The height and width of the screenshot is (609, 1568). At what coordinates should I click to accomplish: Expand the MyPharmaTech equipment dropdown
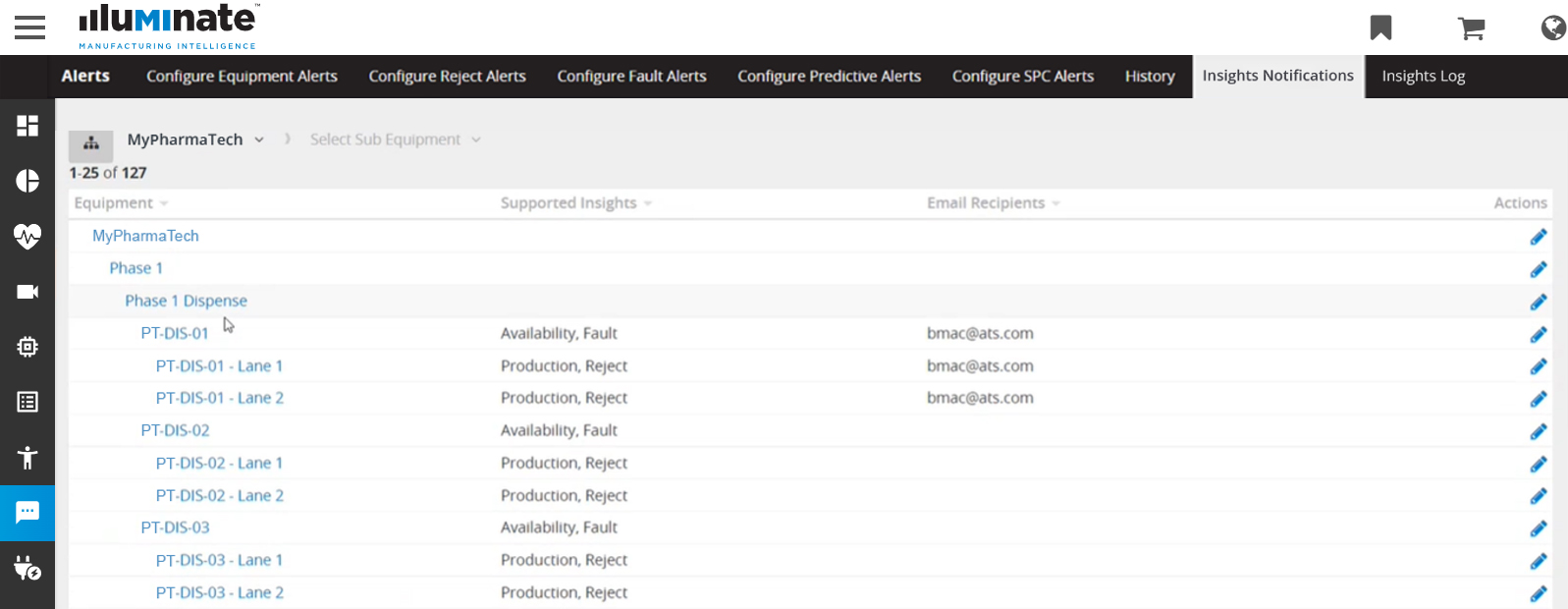pos(195,139)
